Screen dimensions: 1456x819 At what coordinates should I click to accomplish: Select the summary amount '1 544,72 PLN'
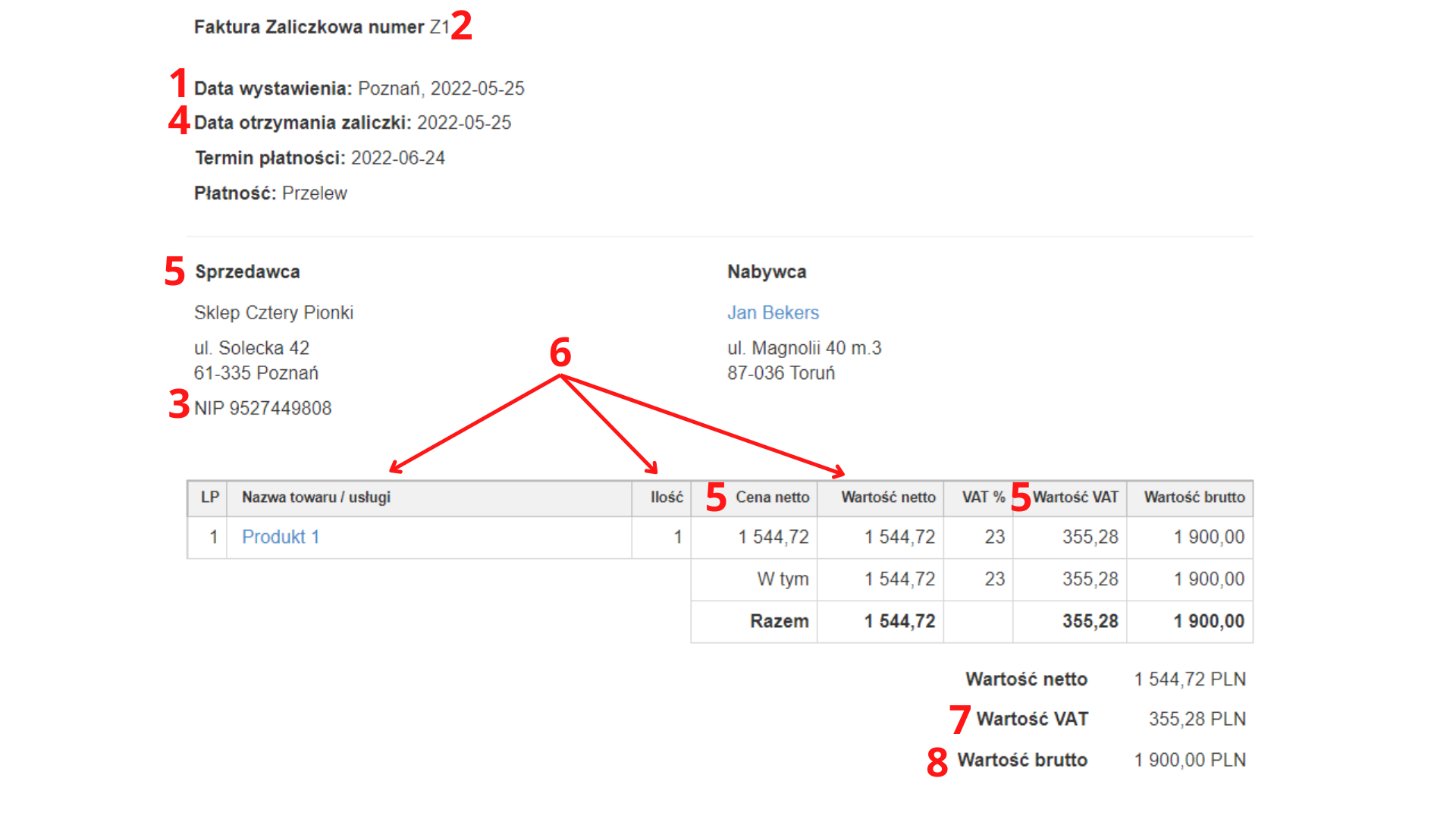point(1190,679)
